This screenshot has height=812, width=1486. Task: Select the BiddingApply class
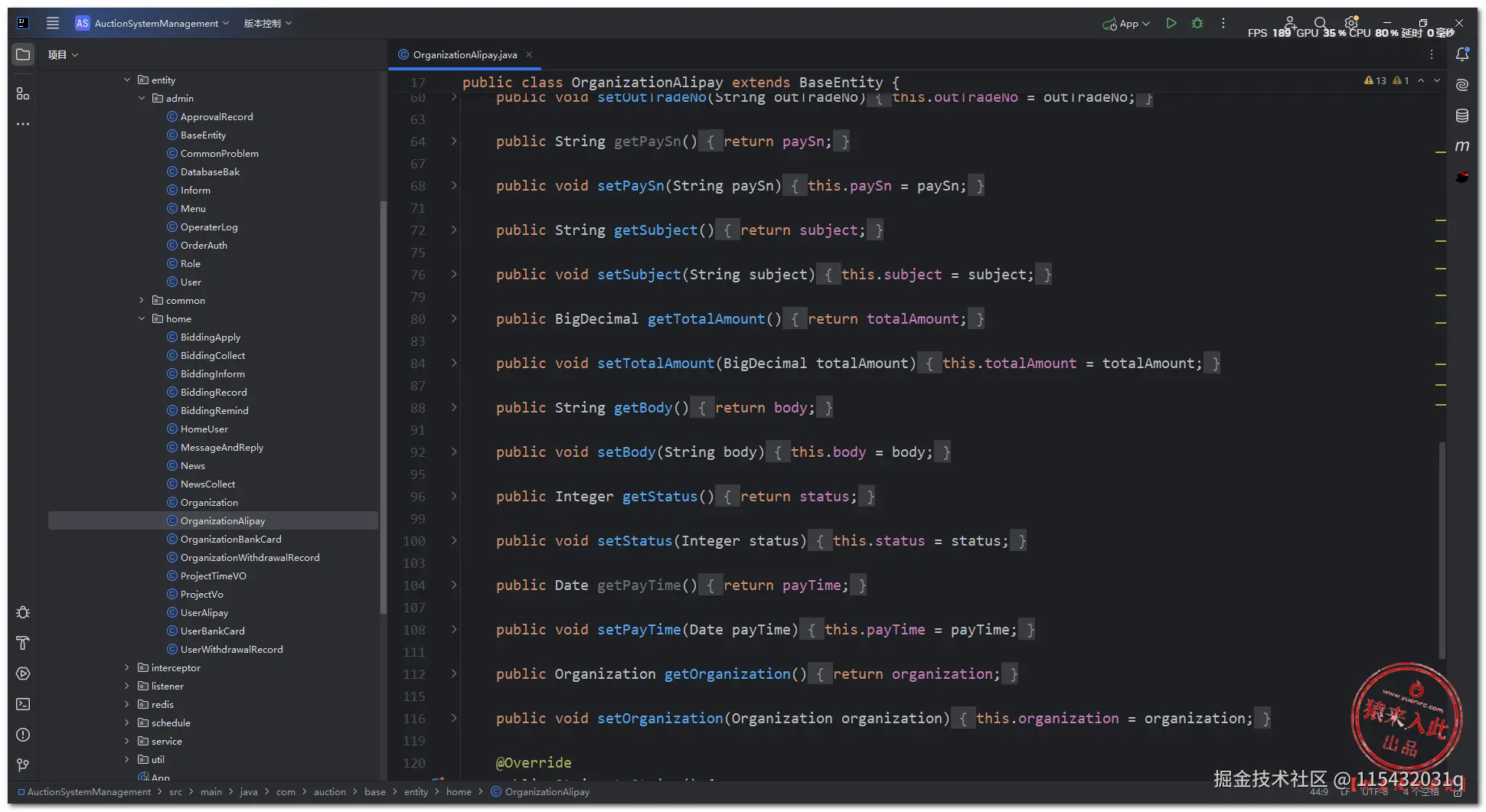pos(211,337)
